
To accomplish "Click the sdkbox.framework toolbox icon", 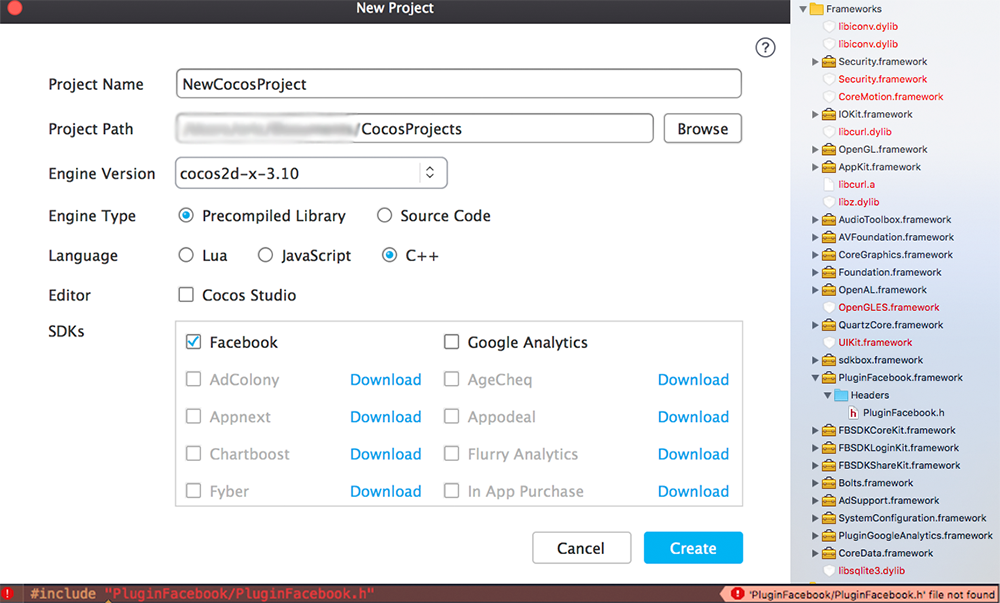I will 828,360.
